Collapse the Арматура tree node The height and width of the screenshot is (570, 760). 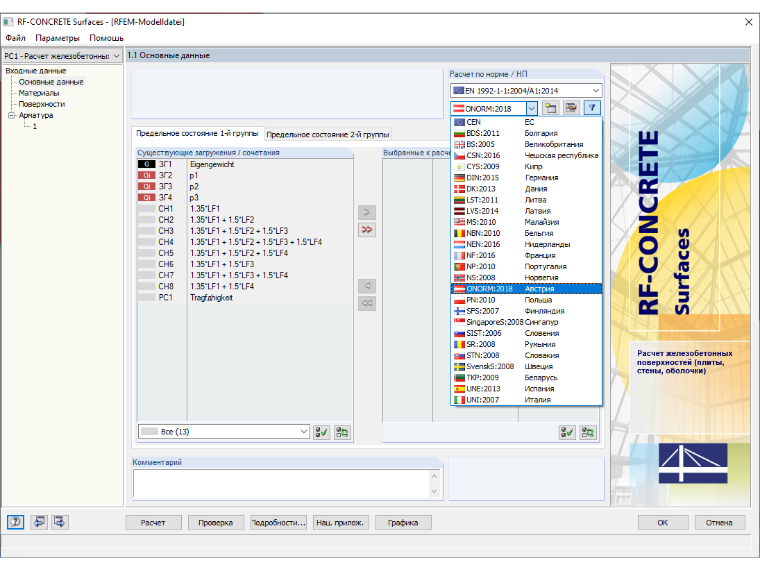(12, 115)
